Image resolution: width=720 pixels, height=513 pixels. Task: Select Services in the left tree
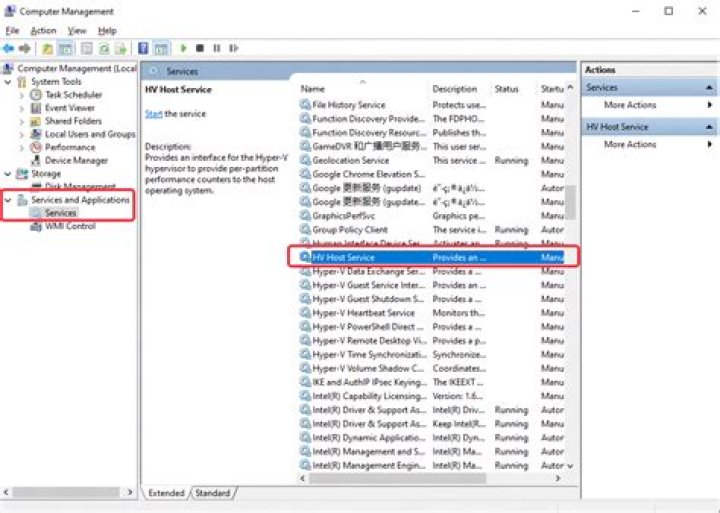[61, 213]
